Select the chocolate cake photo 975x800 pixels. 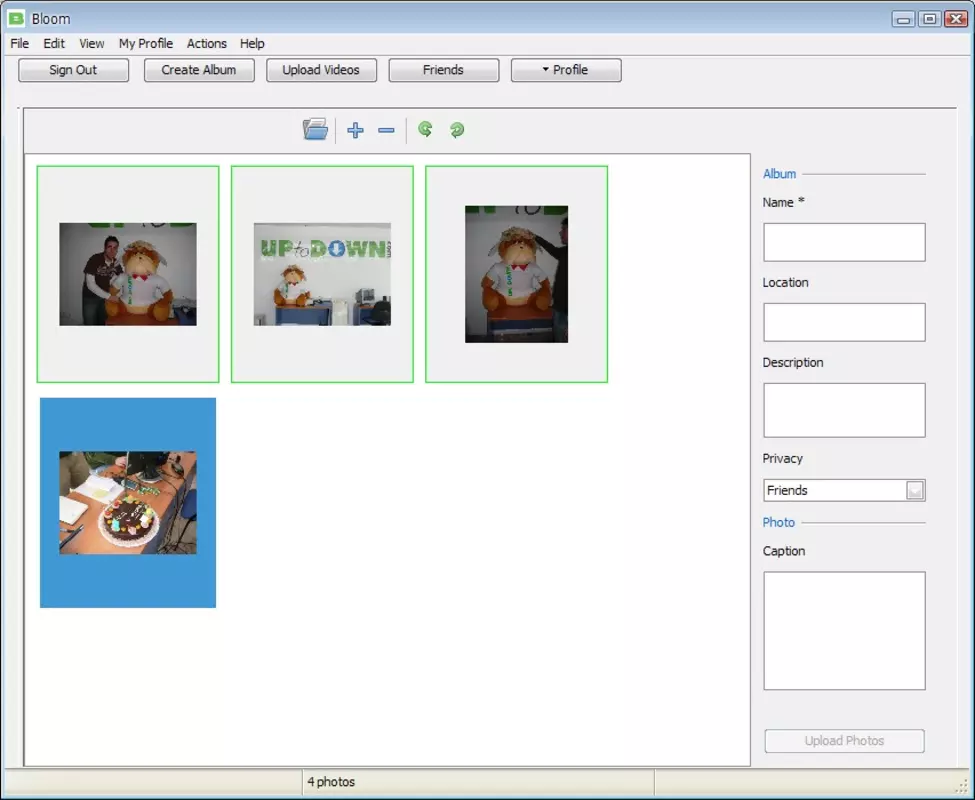click(x=128, y=503)
